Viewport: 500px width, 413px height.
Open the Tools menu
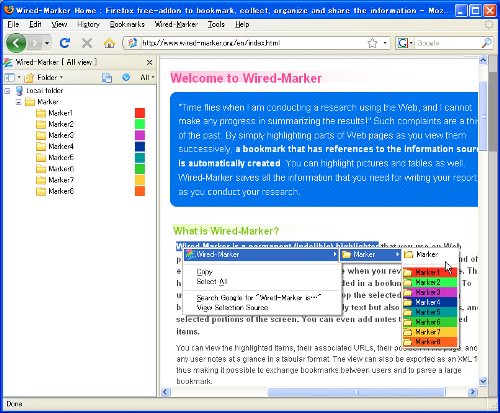click(x=216, y=24)
